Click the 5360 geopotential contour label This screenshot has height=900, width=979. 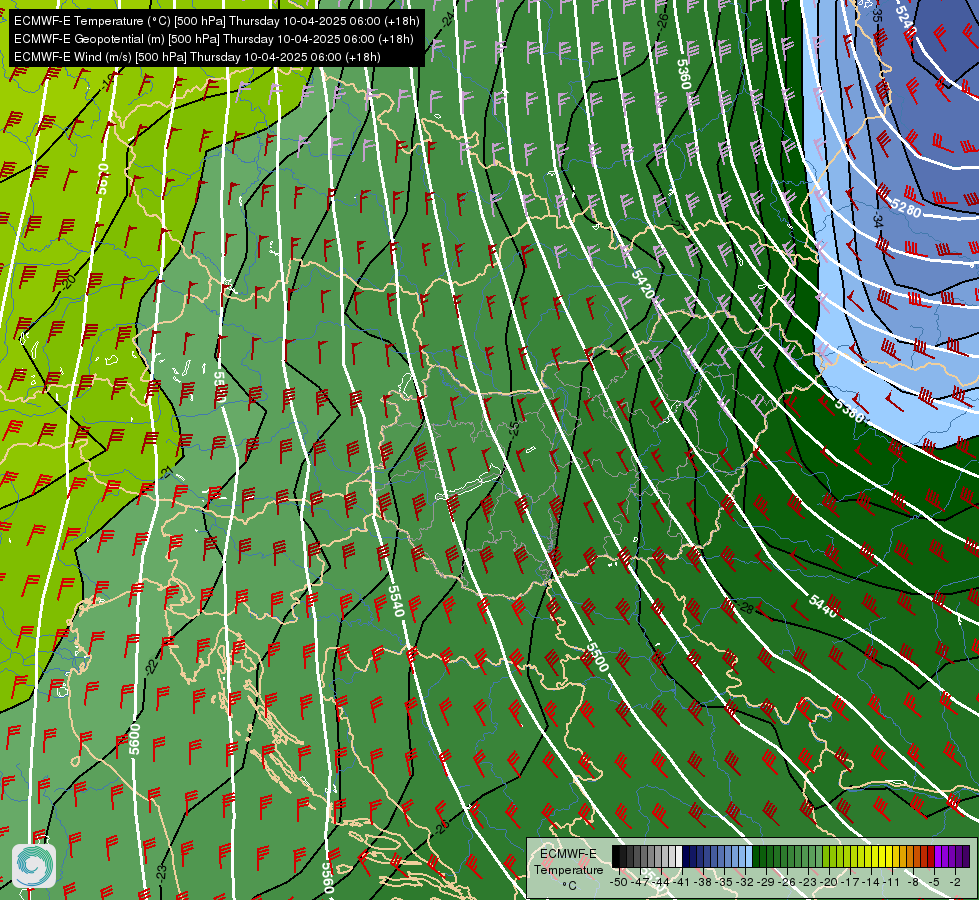coord(684,74)
